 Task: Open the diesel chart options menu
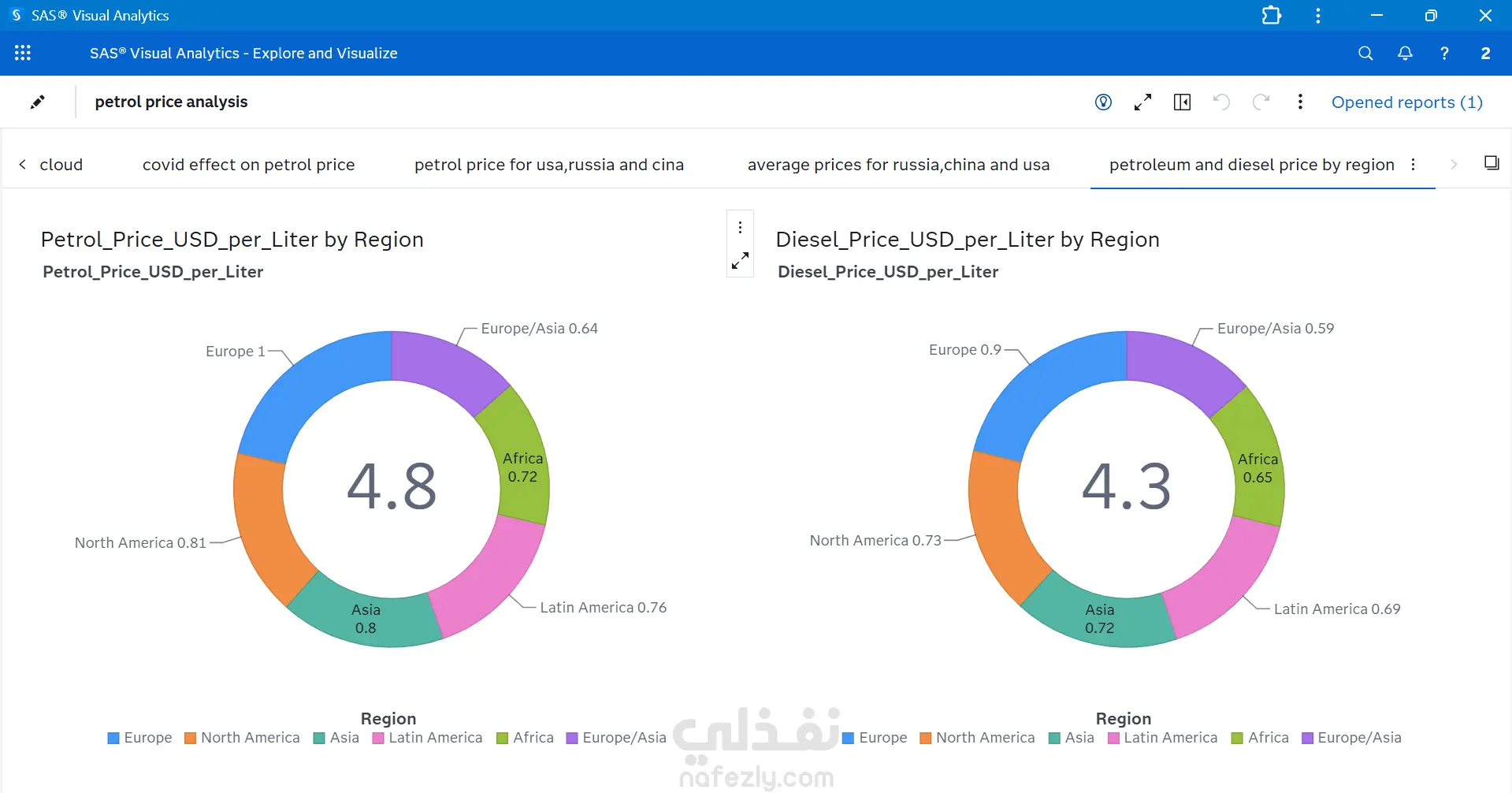click(740, 227)
